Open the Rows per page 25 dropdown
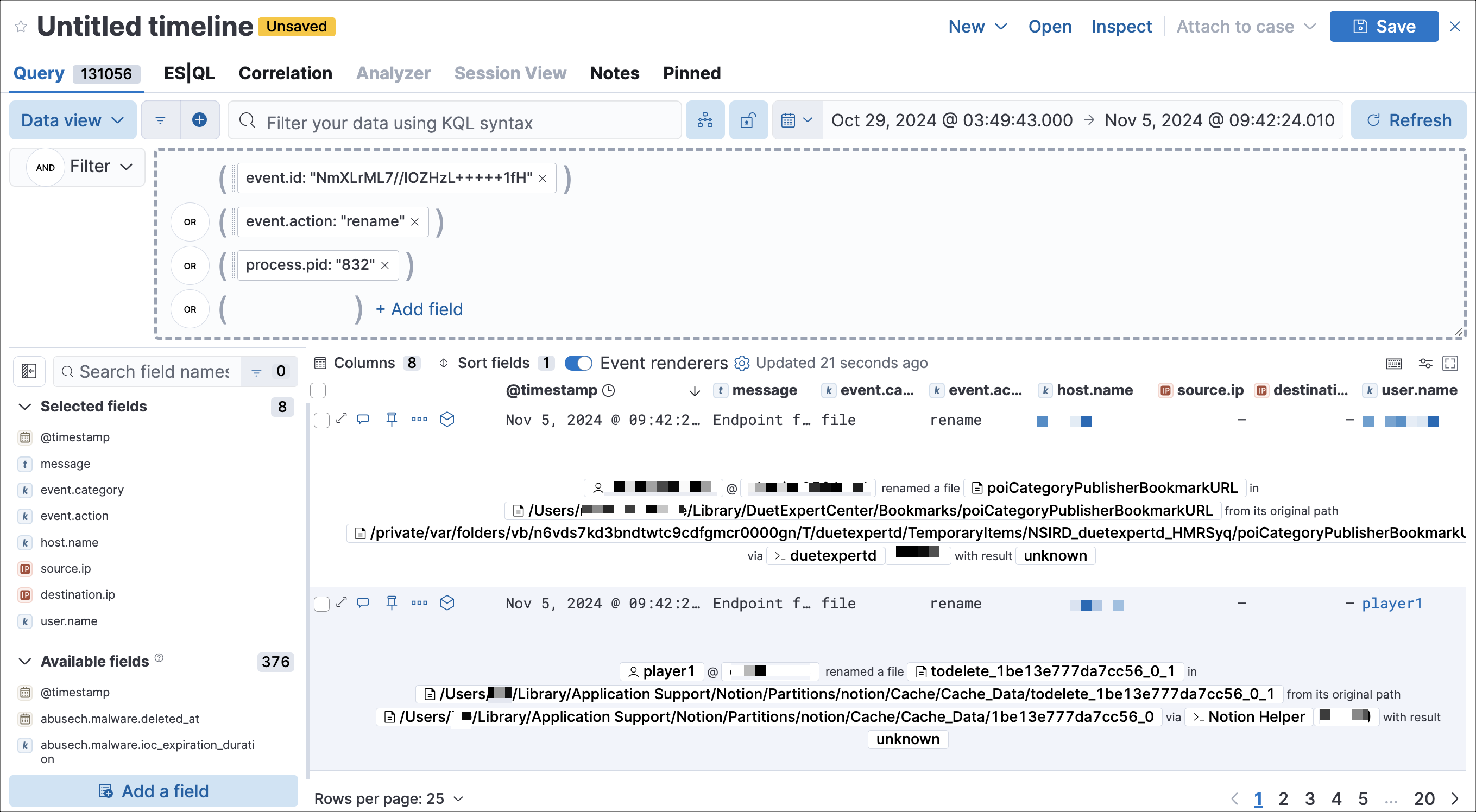This screenshot has width=1476, height=812. [389, 798]
